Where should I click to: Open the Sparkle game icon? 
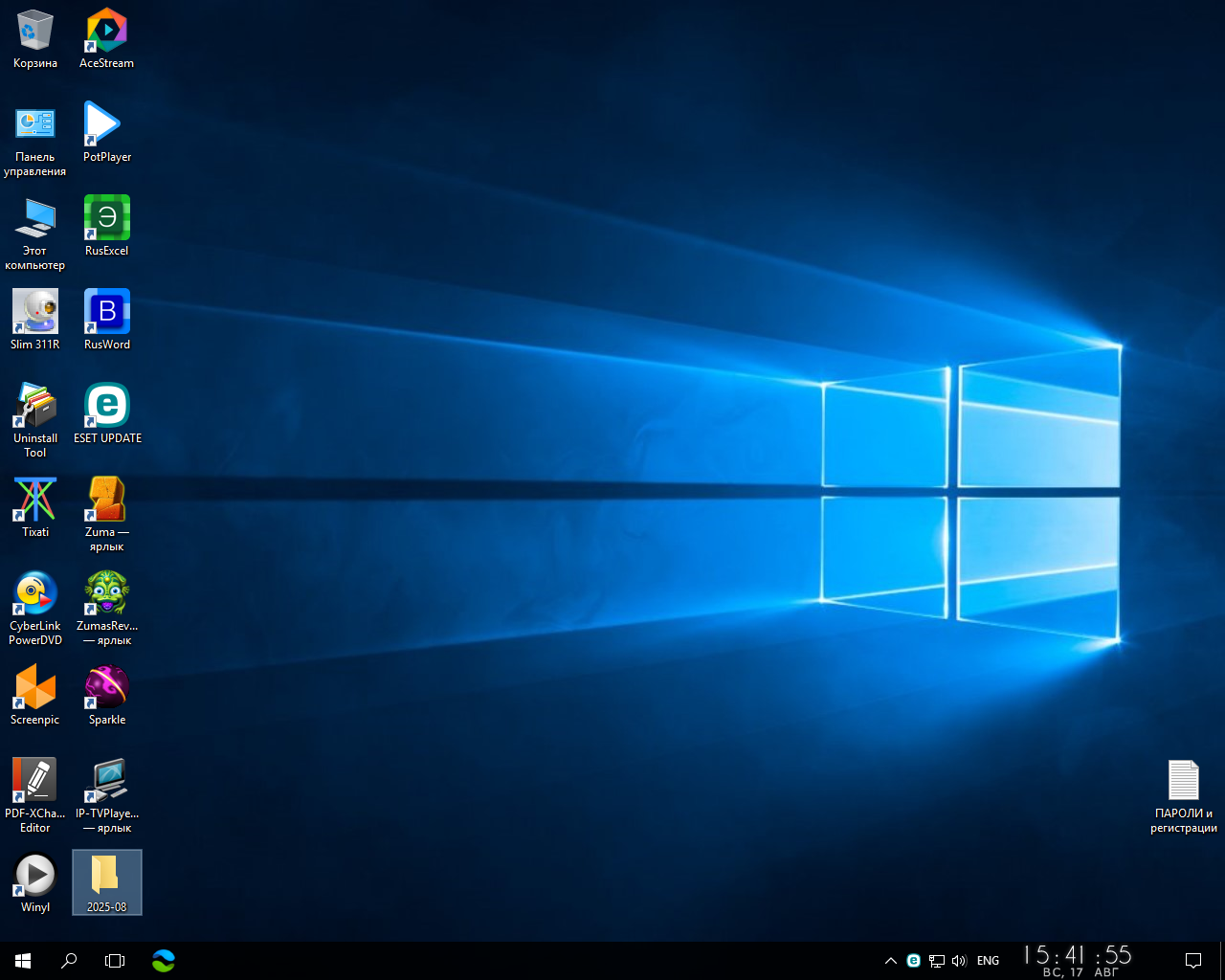(x=107, y=696)
